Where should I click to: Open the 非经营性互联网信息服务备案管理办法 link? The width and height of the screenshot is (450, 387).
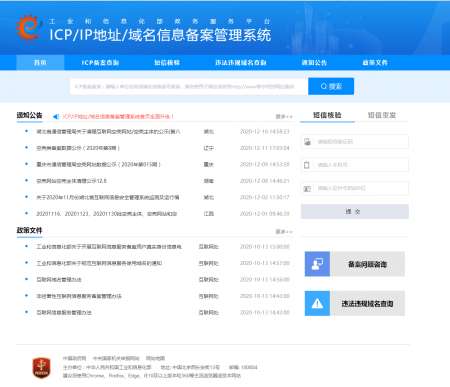[x=79, y=296]
